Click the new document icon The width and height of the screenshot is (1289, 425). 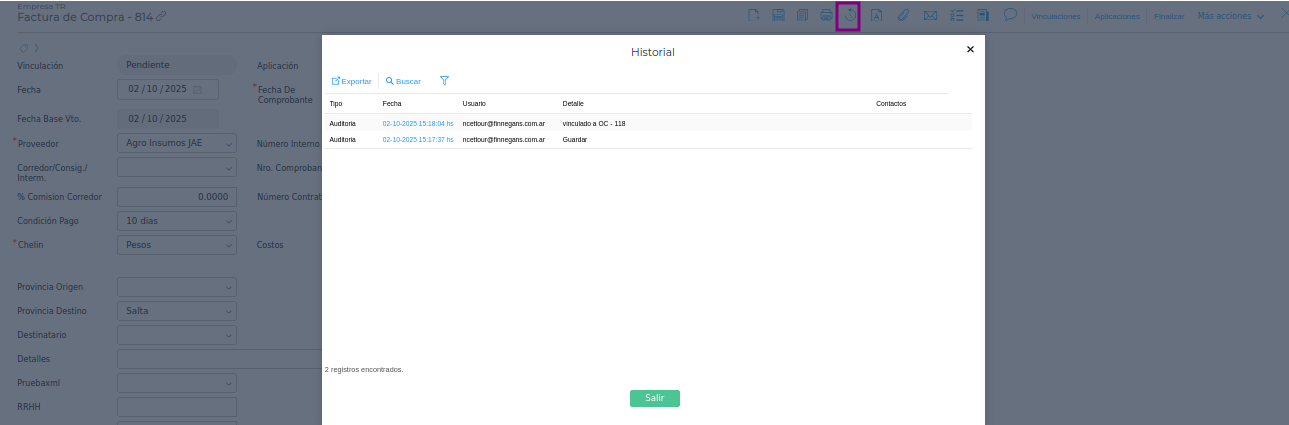(754, 16)
